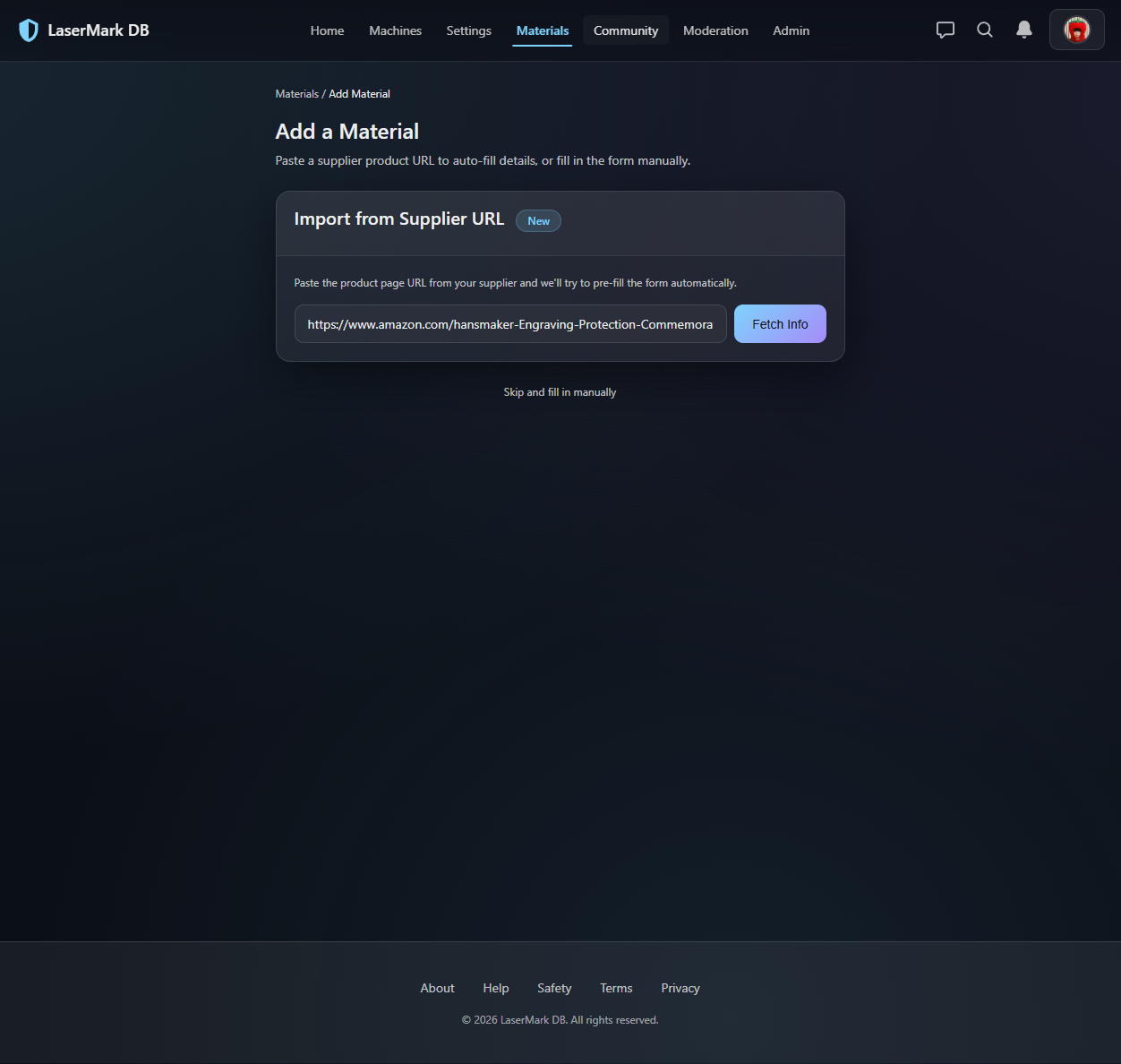Click the Terms footer link
Screen dimensions: 1121x1064
(x=616, y=988)
